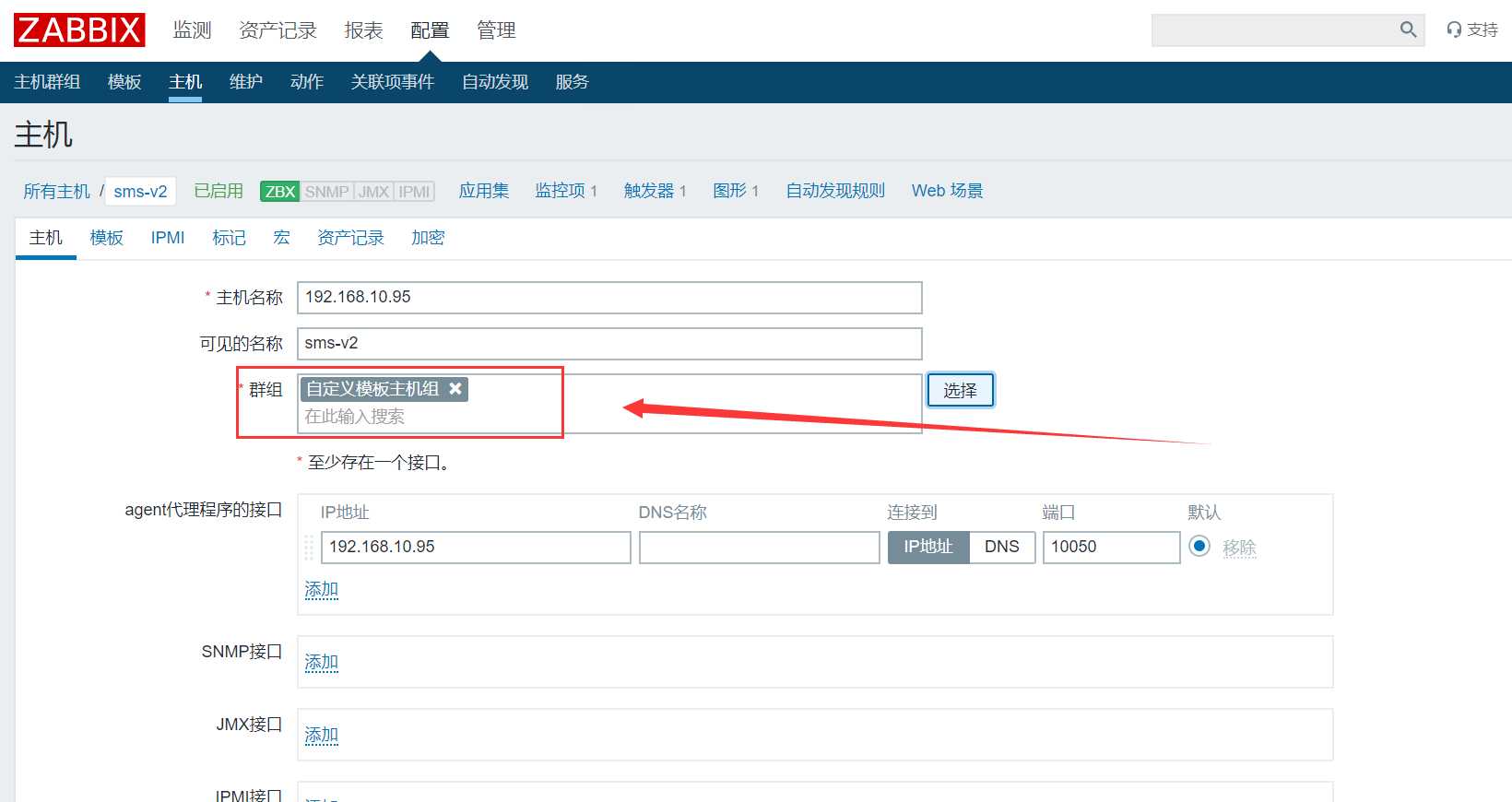Go to 动作 submenu

coord(307,82)
